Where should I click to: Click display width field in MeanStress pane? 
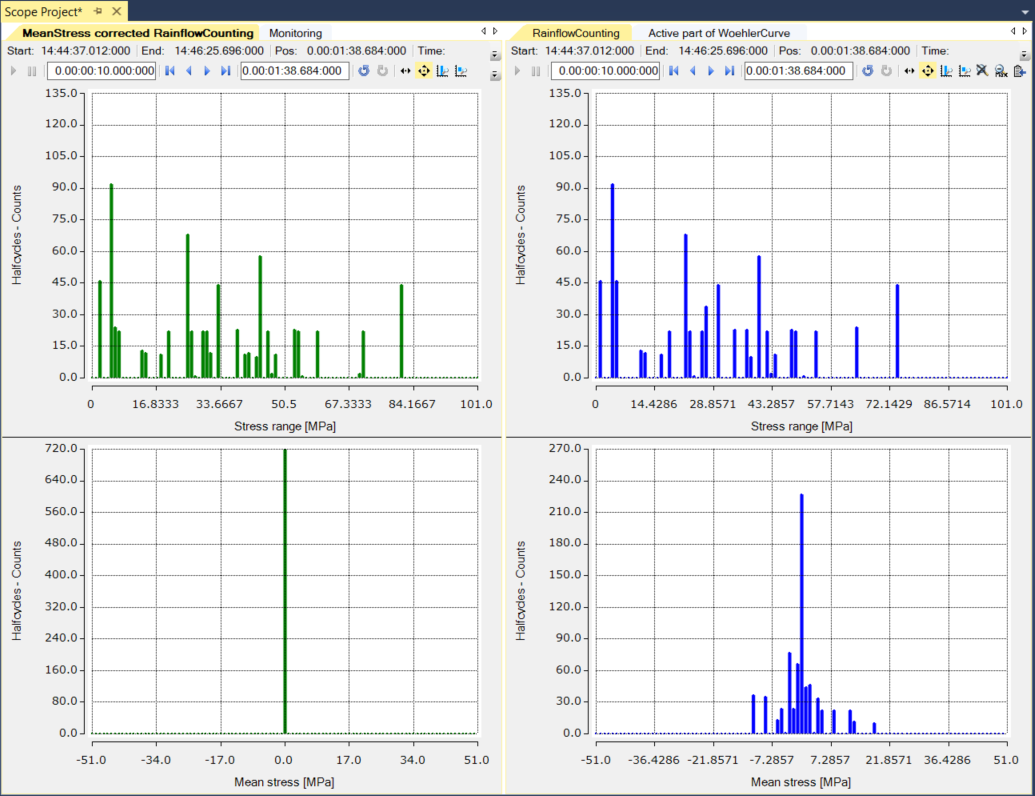[x=102, y=71]
